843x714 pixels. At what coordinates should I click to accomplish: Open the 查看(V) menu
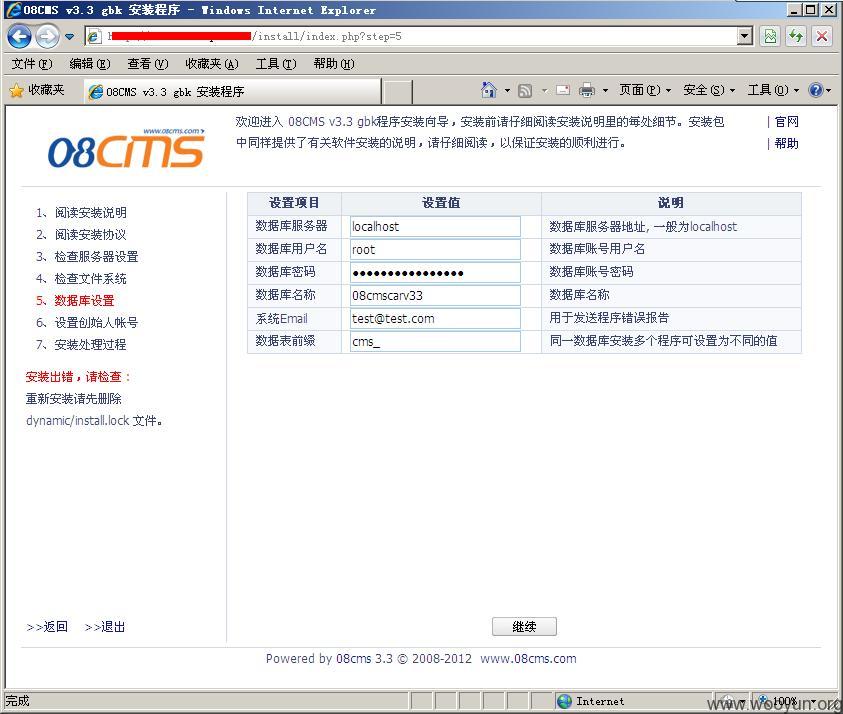coord(148,64)
